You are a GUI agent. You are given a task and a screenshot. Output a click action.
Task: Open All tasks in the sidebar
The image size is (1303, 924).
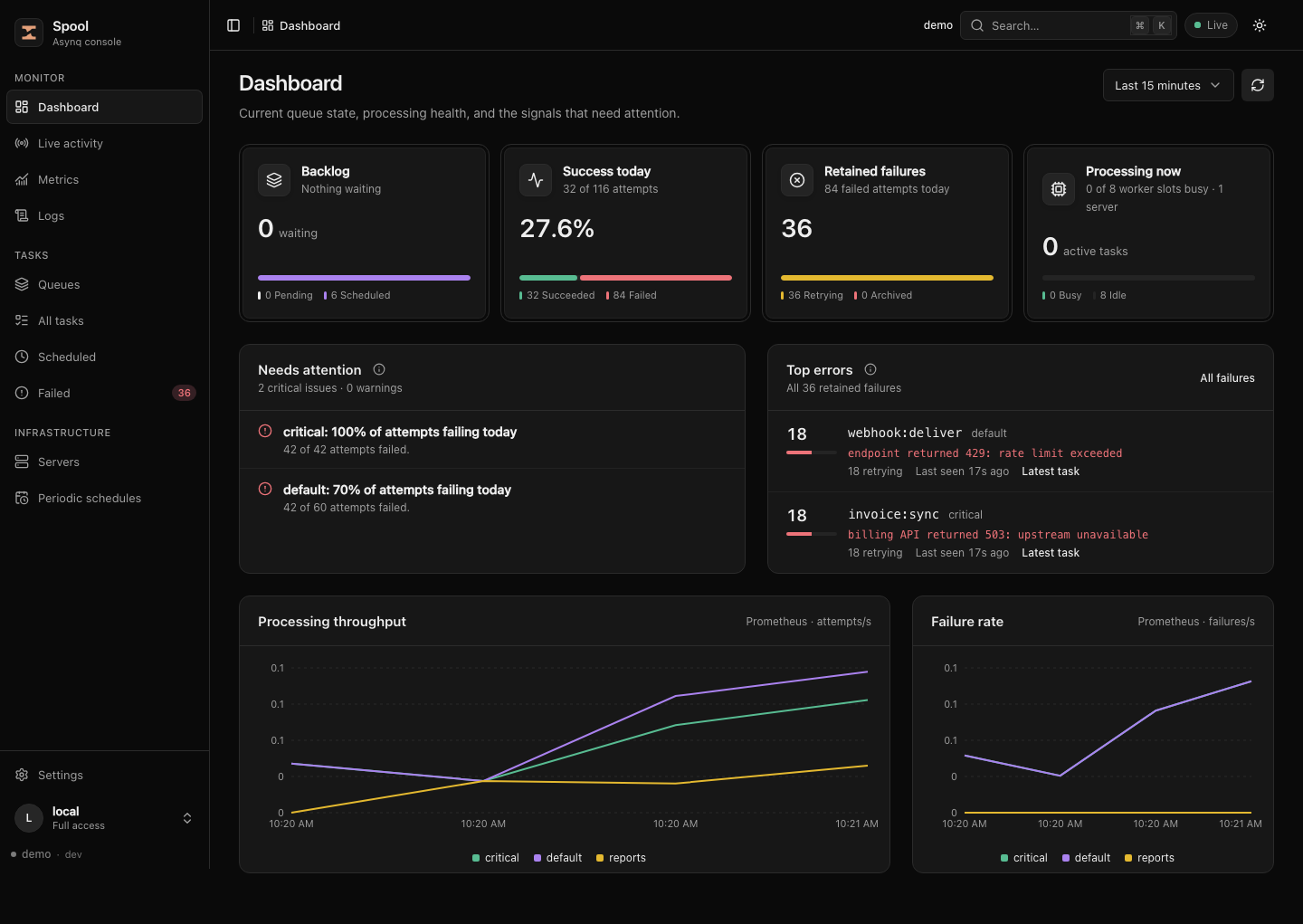point(105,320)
